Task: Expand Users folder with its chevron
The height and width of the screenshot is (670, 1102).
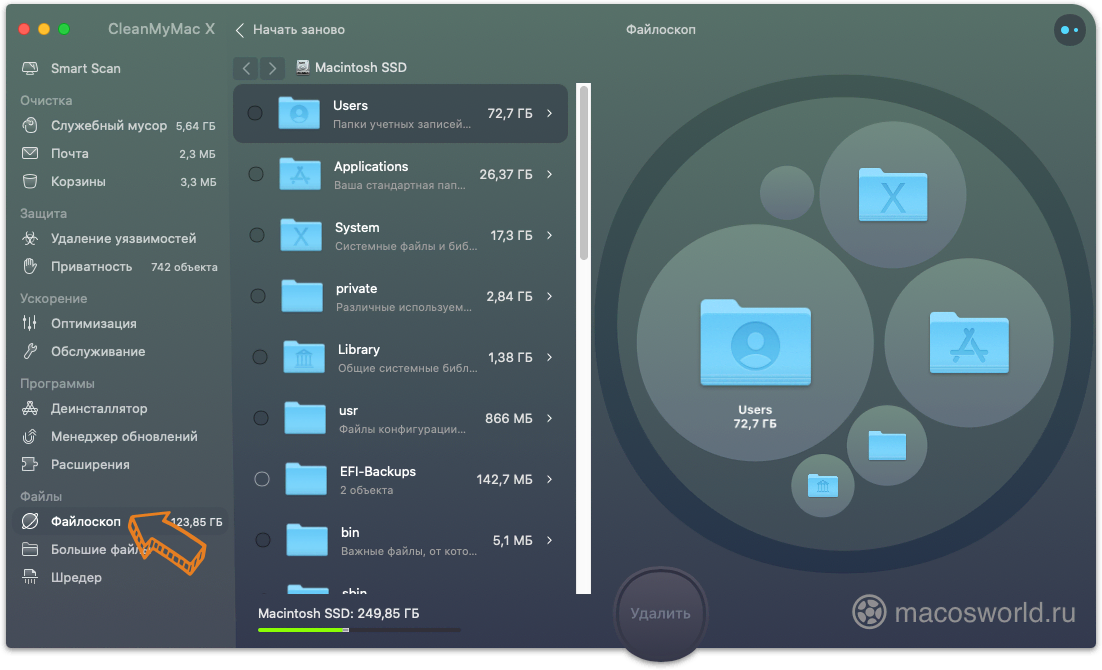Action: (550, 113)
